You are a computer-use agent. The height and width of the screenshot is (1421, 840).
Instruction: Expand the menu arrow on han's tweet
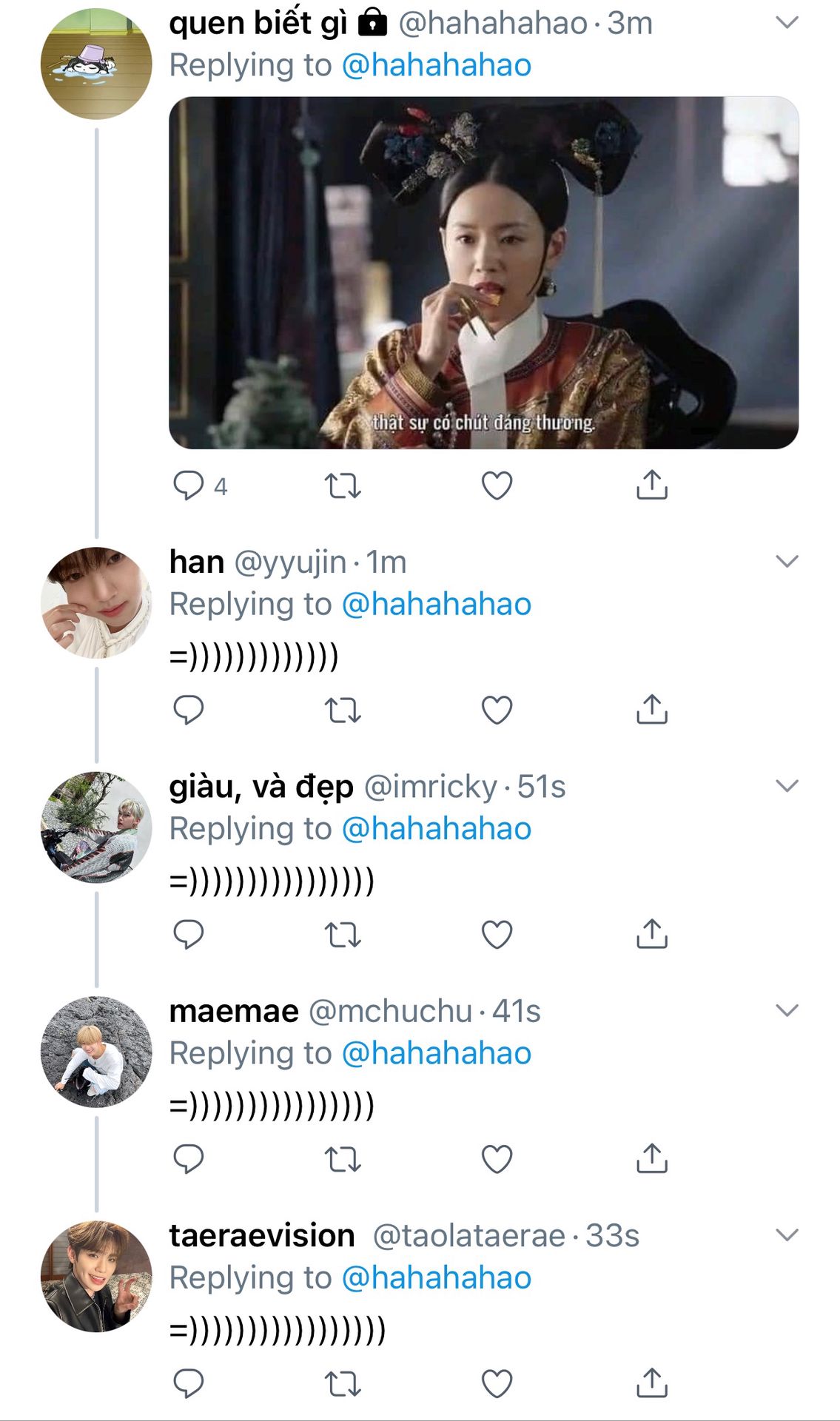pos(787,561)
